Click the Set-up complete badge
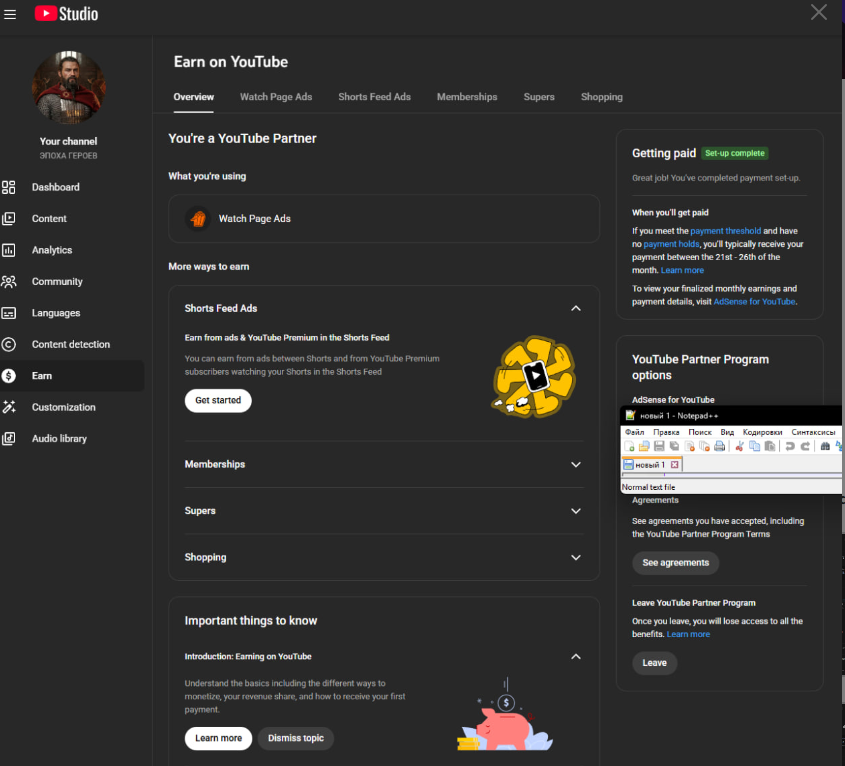The width and height of the screenshot is (845, 766). tap(735, 153)
